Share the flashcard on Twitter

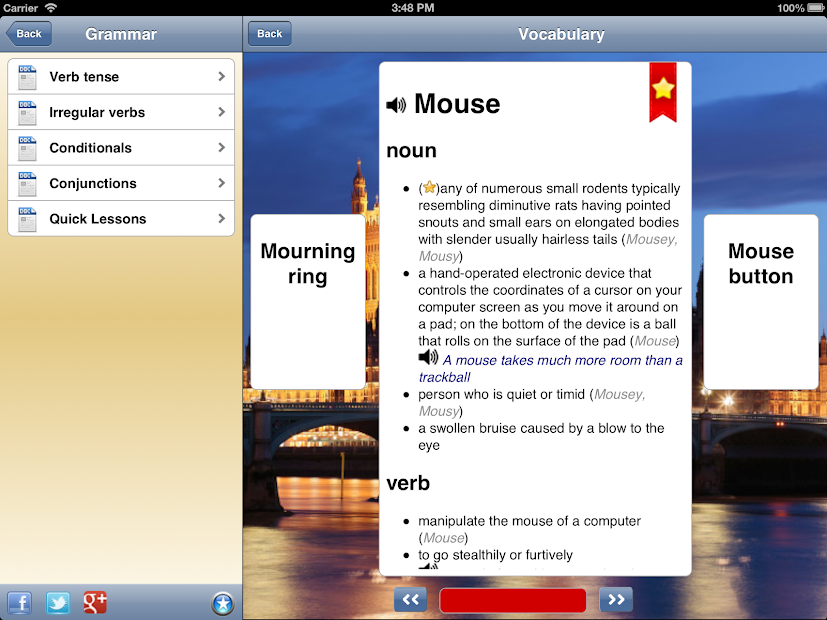pos(57,603)
